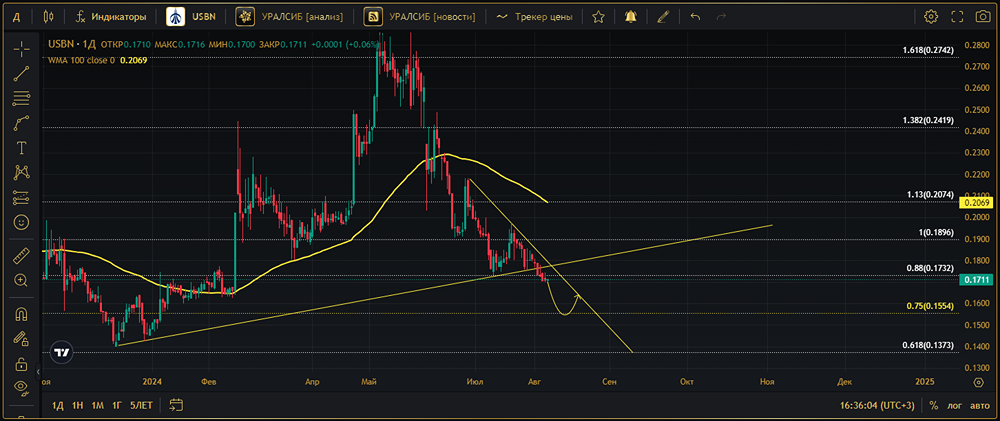This screenshot has height=421, width=1000.
Task: Activate the zoom-in magnifier tool
Action: [x=21, y=281]
